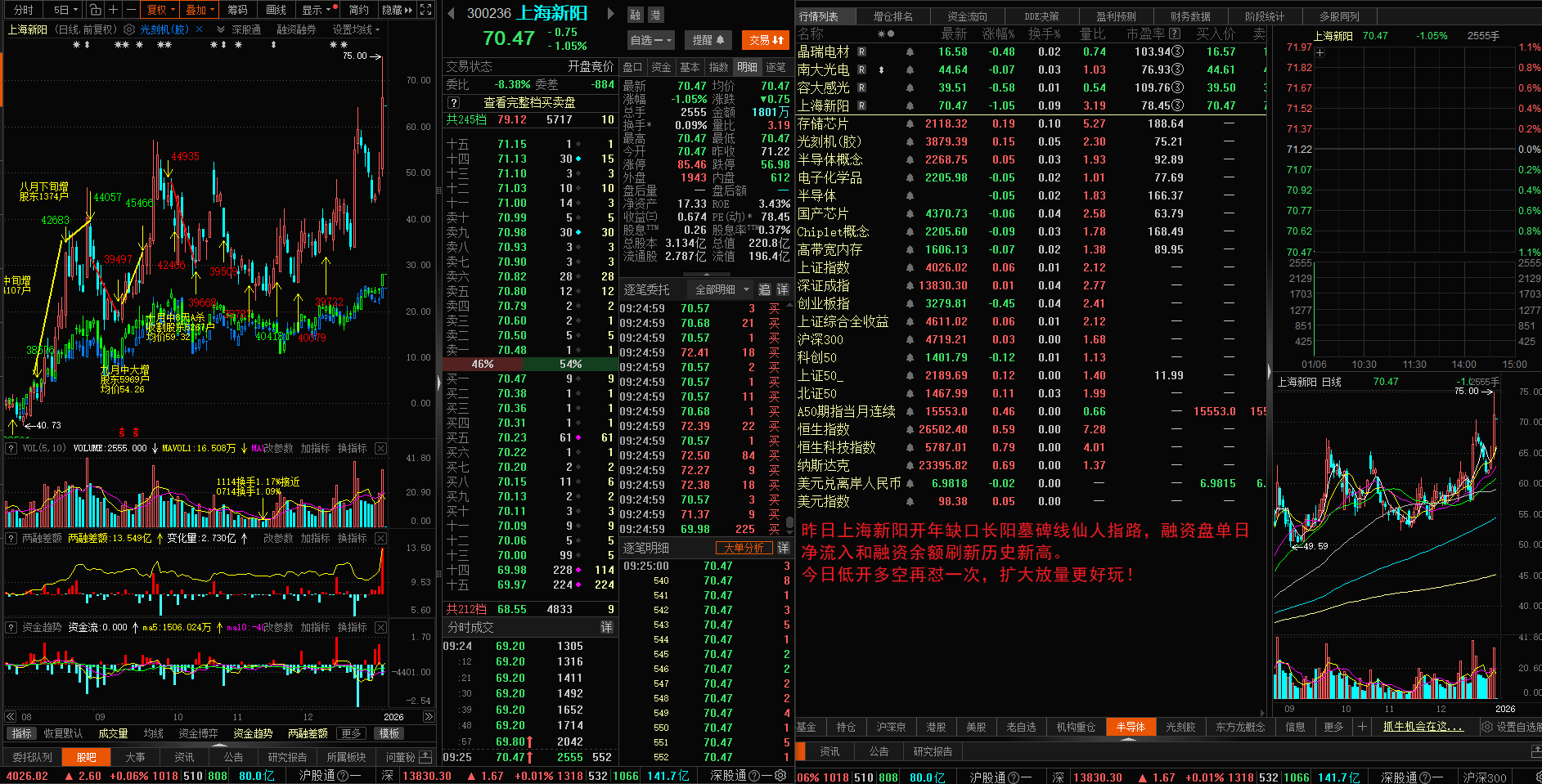The image size is (1542, 784).
Task: Switch to the 盘口 tab
Action: (x=632, y=67)
